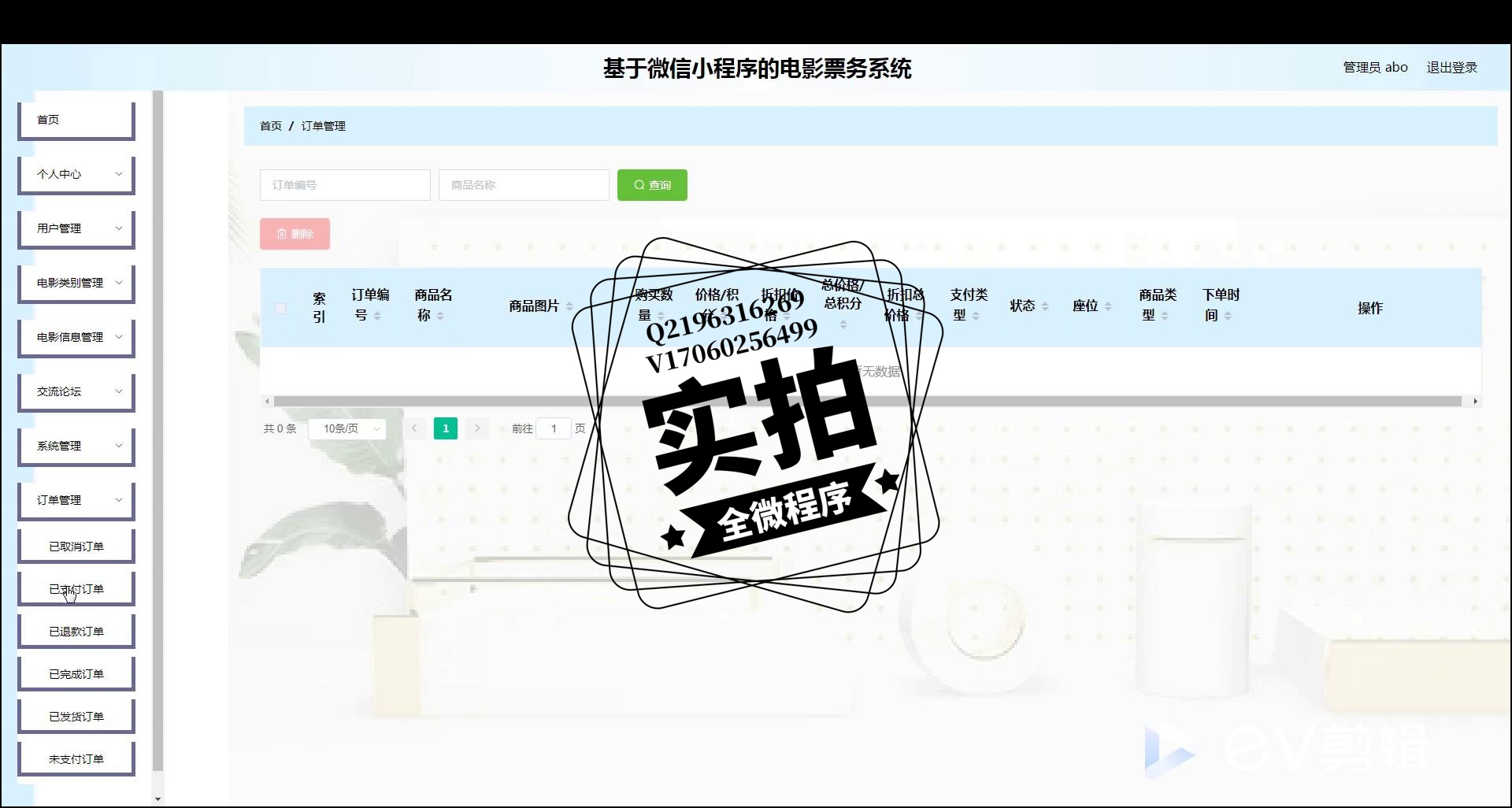The height and width of the screenshot is (808, 1512).
Task: Open 首页 in sidebar
Action: click(x=76, y=120)
